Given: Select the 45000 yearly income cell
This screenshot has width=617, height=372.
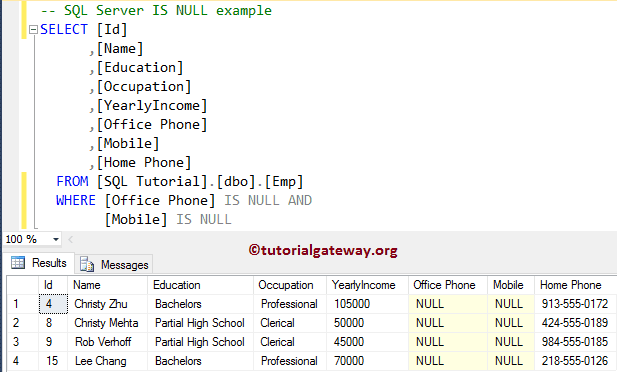Looking at the screenshot, I should [367, 342].
